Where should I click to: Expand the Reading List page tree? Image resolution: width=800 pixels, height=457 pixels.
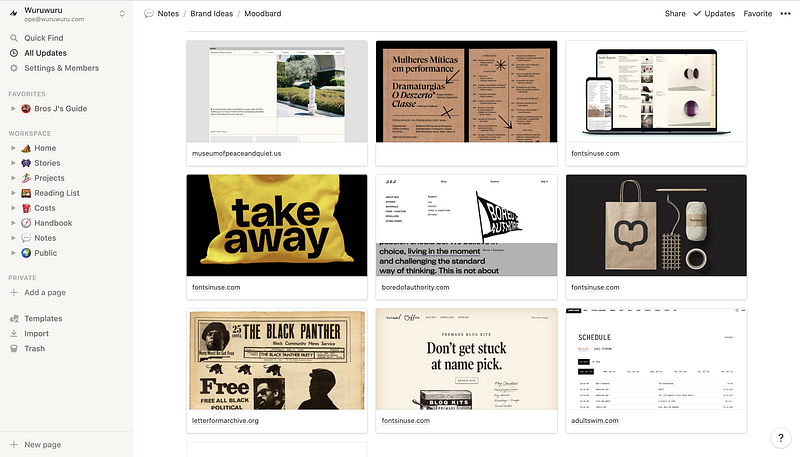13,193
